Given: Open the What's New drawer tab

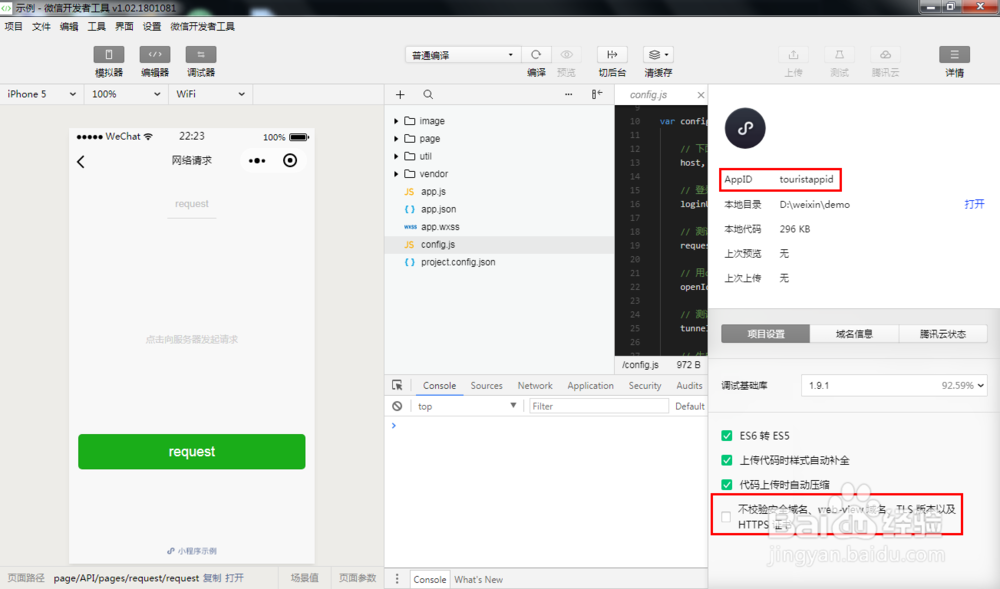Looking at the screenshot, I should point(478,579).
